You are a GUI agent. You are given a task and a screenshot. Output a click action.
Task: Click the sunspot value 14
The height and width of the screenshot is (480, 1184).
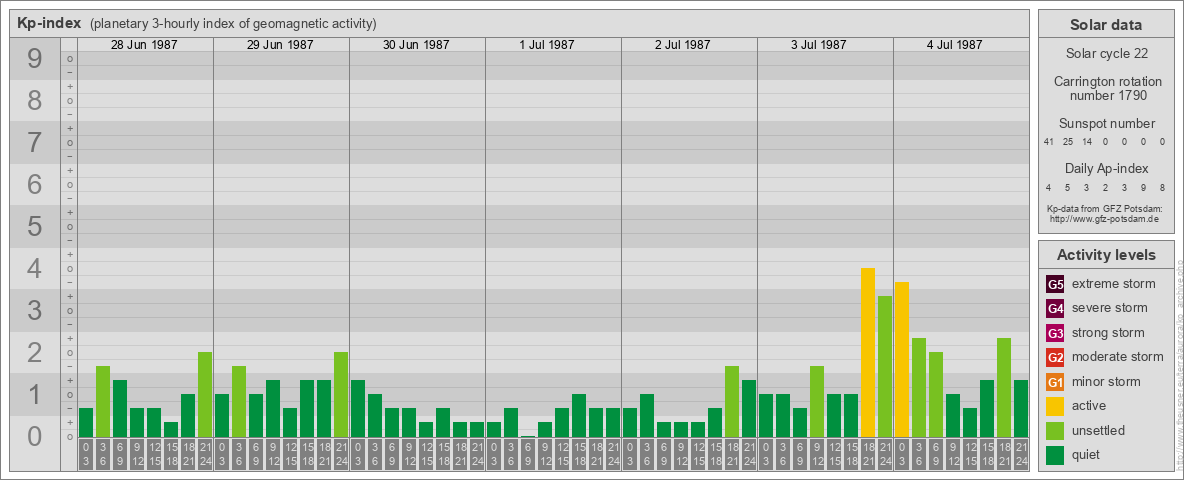[x=1087, y=142]
